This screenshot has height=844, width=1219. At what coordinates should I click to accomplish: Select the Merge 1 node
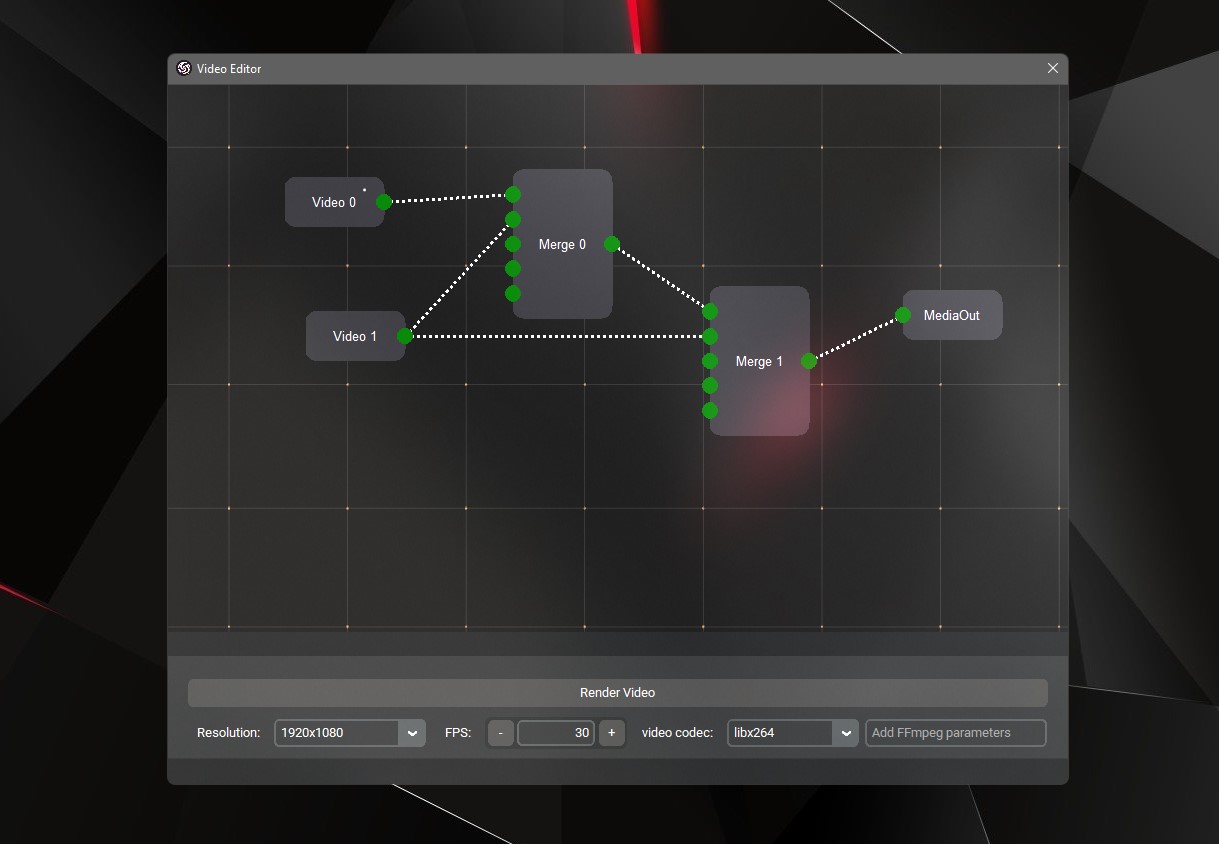[759, 361]
